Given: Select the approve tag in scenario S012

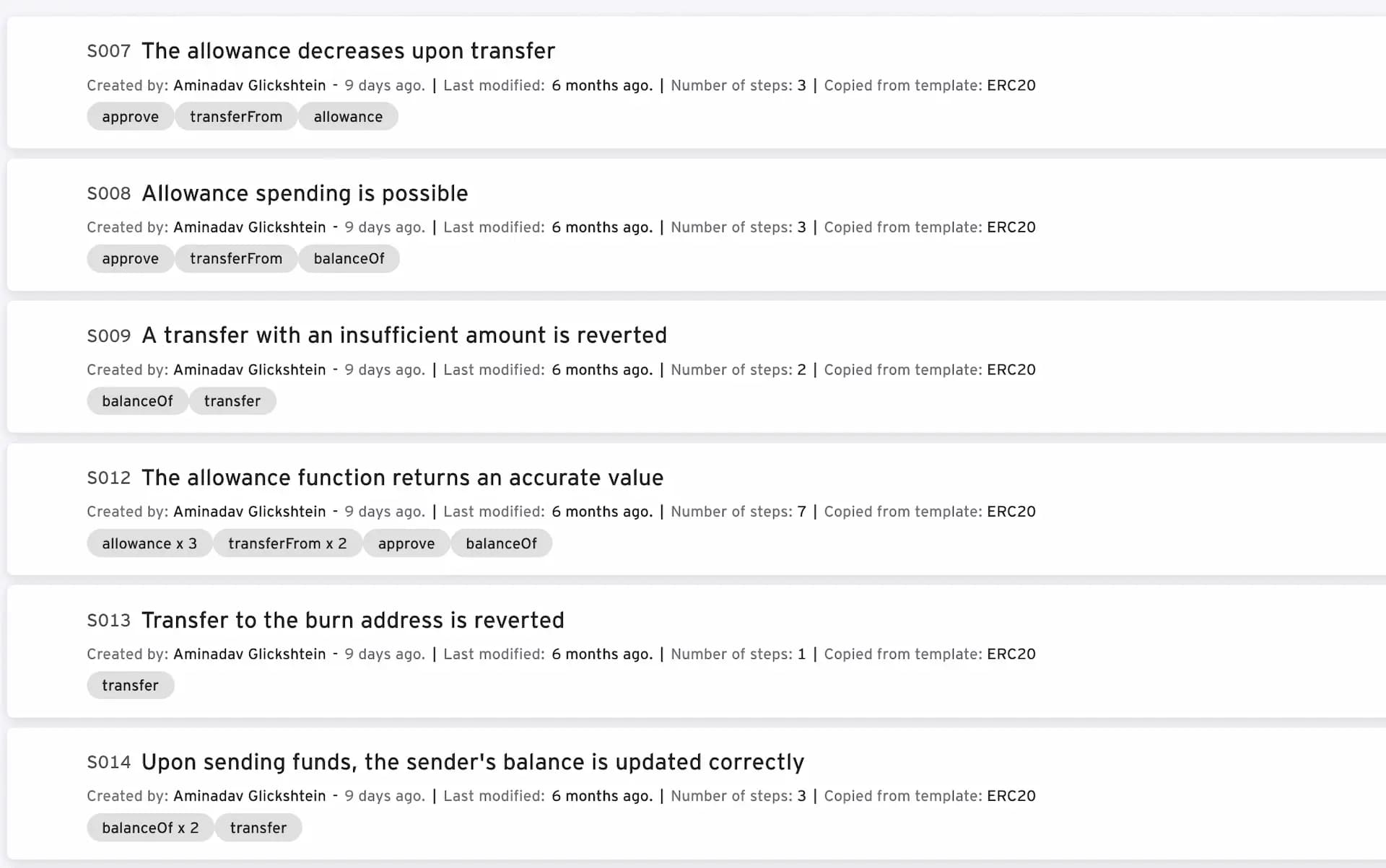Looking at the screenshot, I should [406, 544].
